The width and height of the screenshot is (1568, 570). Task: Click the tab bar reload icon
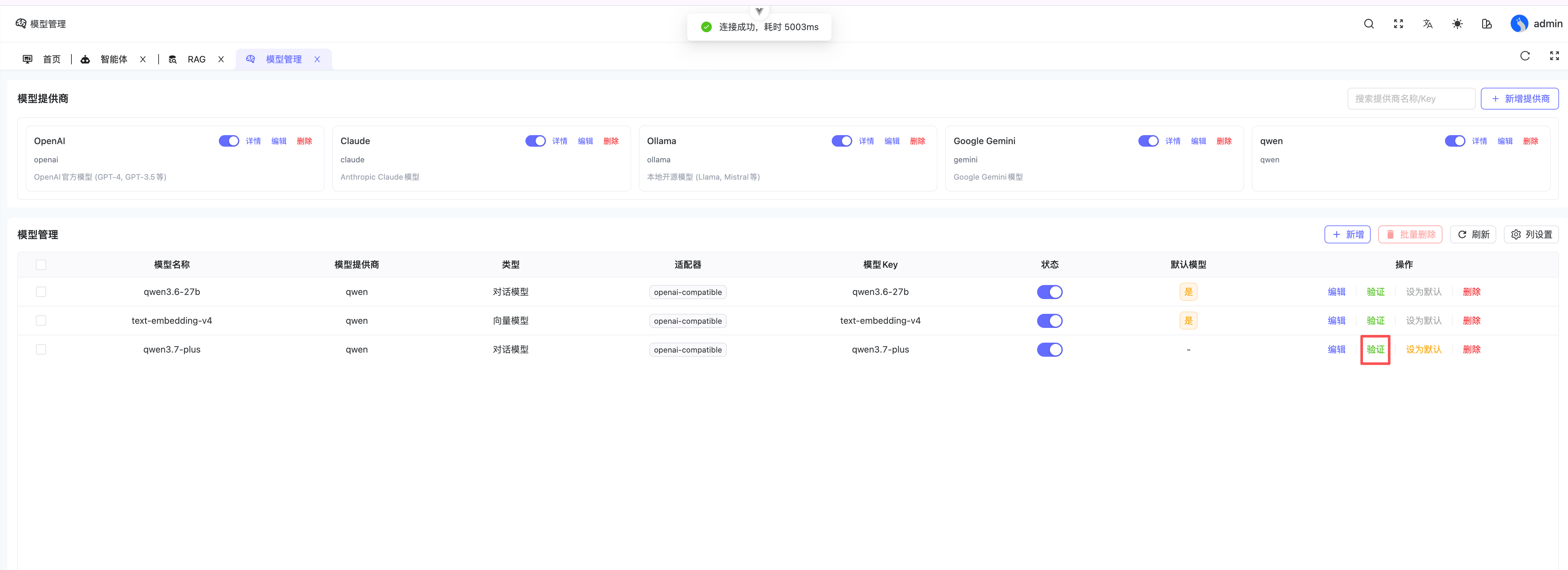click(1525, 56)
